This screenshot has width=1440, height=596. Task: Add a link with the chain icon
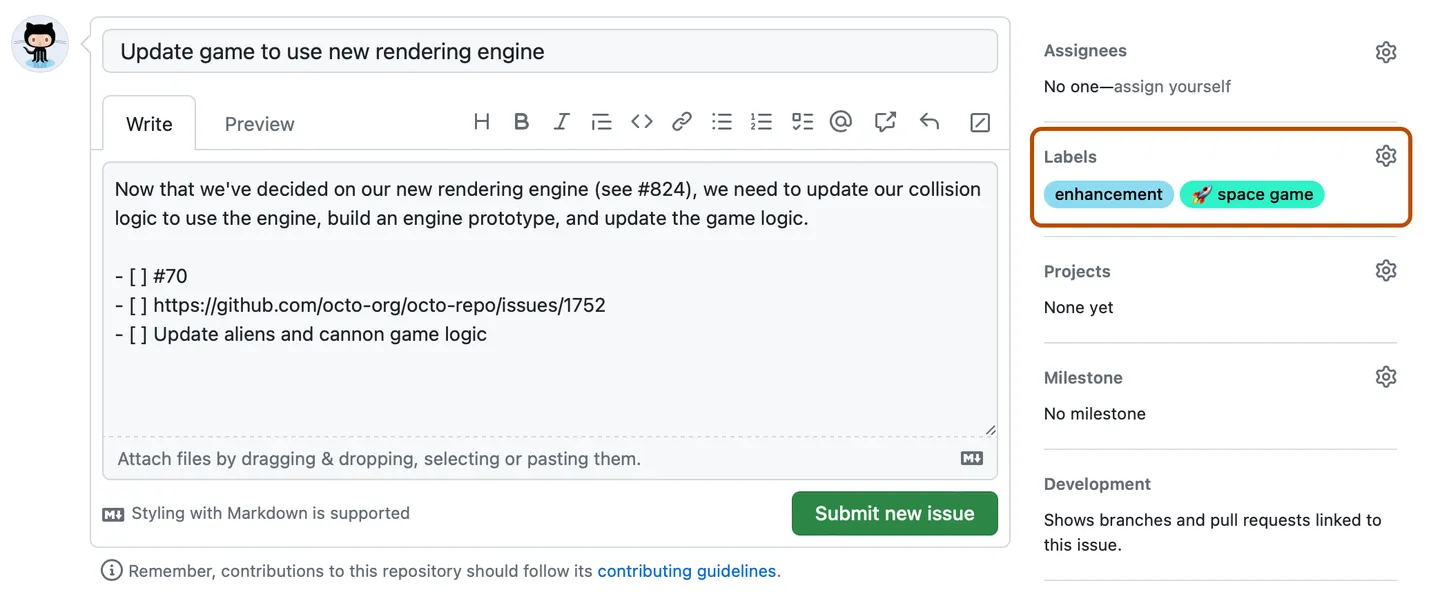pos(682,122)
